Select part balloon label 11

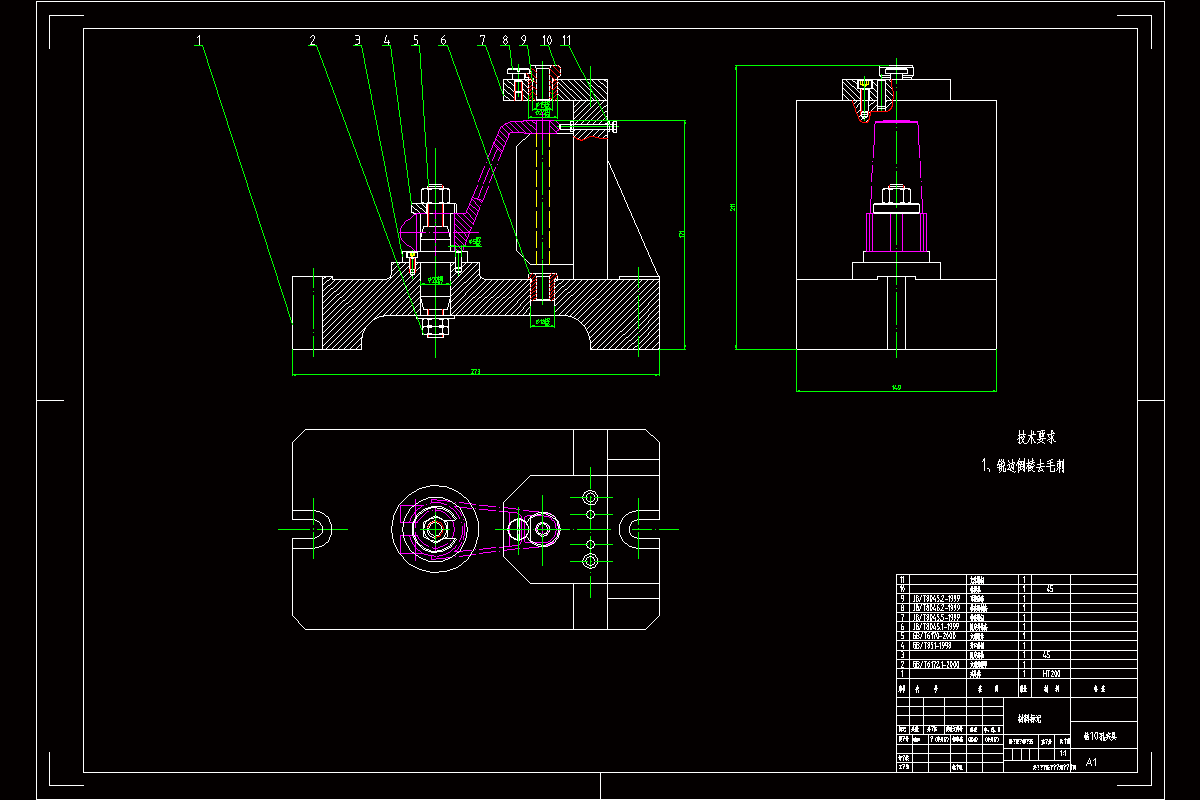pyautogui.click(x=566, y=41)
